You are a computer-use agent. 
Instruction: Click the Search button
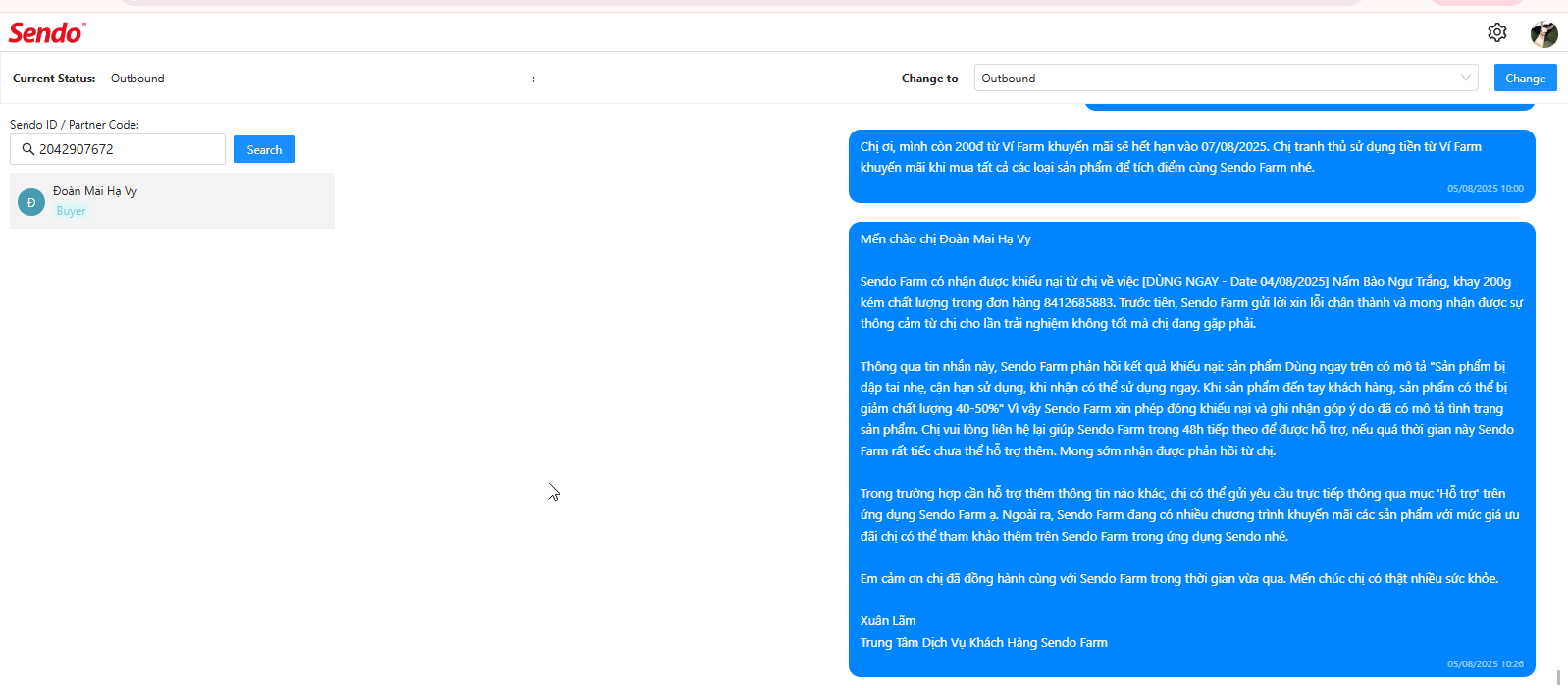(x=264, y=149)
